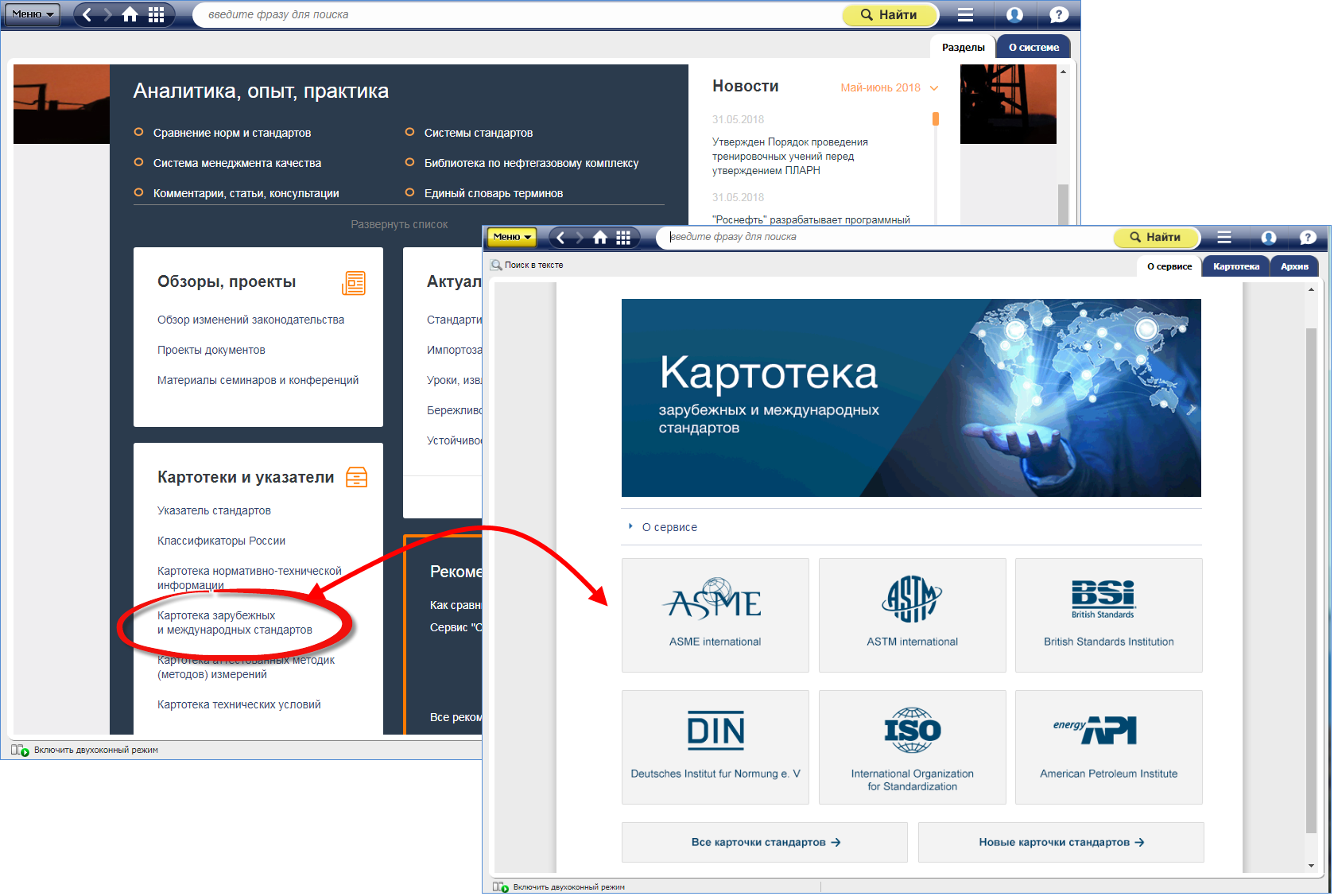
Task: Go back using the front window's left arrow
Action: point(560,238)
